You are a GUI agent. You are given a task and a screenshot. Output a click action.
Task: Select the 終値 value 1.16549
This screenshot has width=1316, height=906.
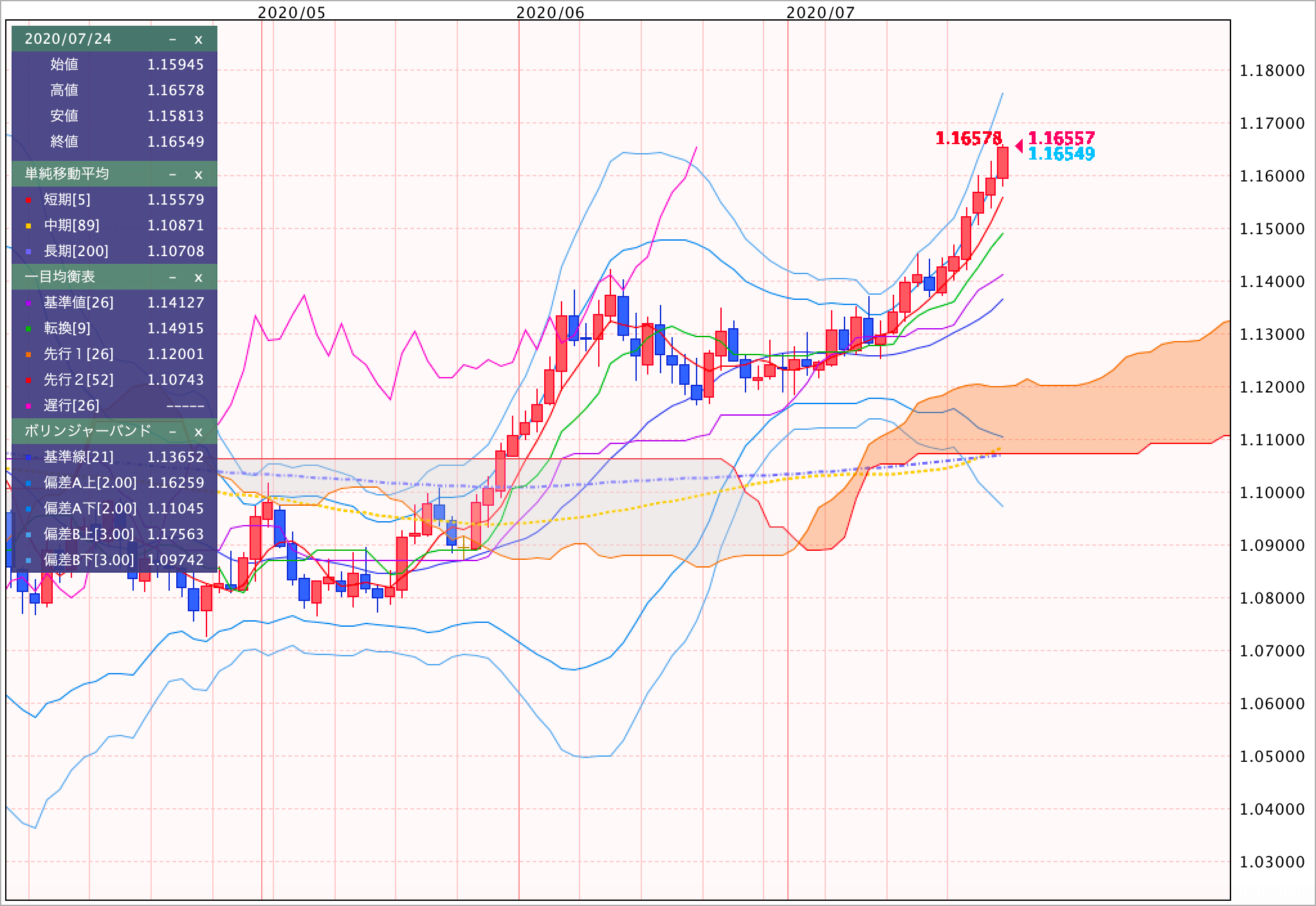click(x=176, y=142)
